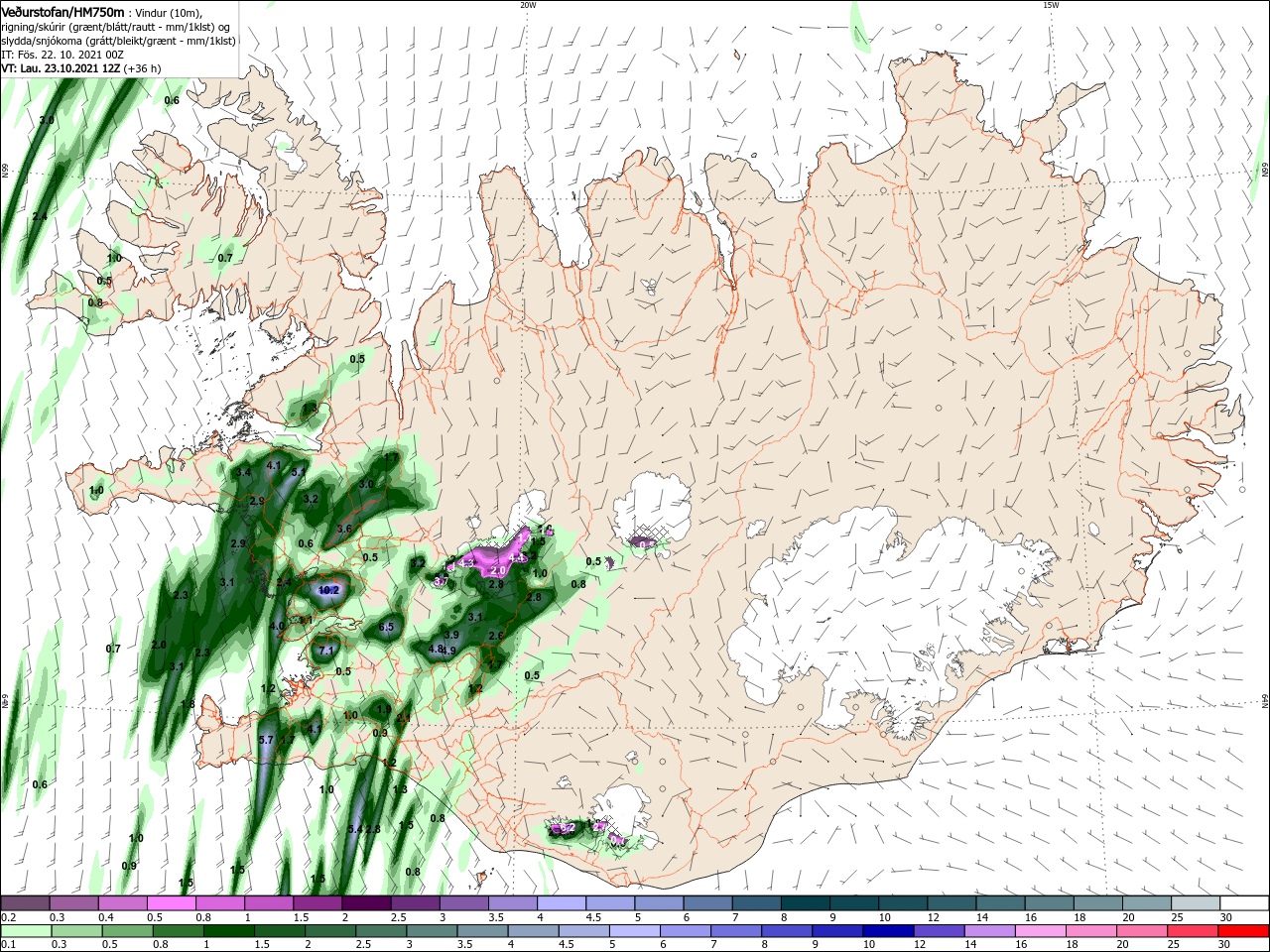Viewport: 1270px width, 952px height.
Task: Click the crimson rain swatch labeled 25
Action: pyautogui.click(x=1194, y=931)
